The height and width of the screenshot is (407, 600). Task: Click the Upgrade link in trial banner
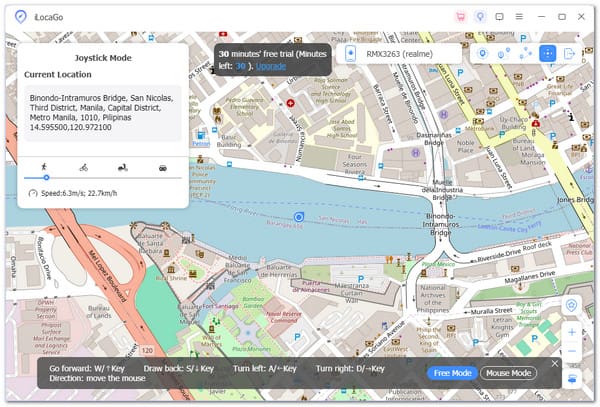coord(271,66)
